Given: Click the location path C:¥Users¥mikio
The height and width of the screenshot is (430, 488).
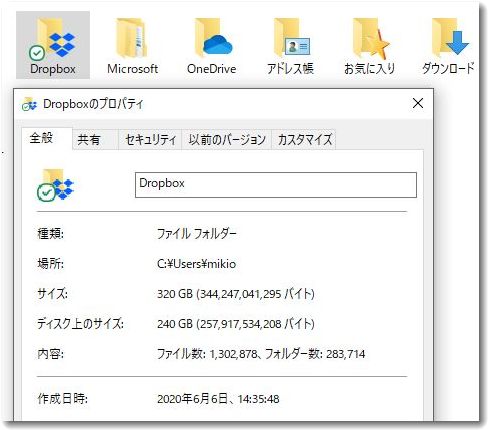Looking at the screenshot, I should click(196, 264).
